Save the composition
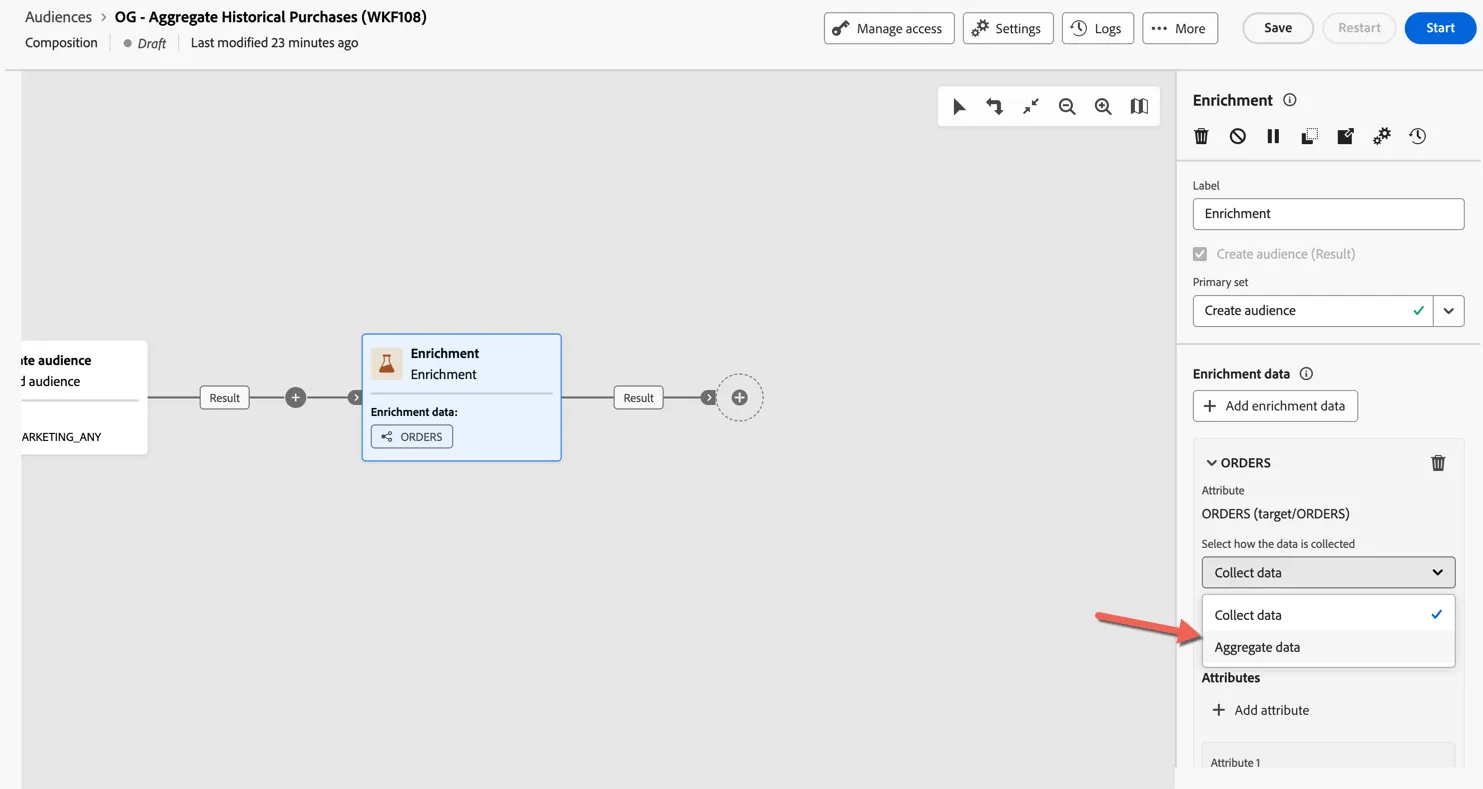The image size is (1483, 789). [x=1277, y=28]
